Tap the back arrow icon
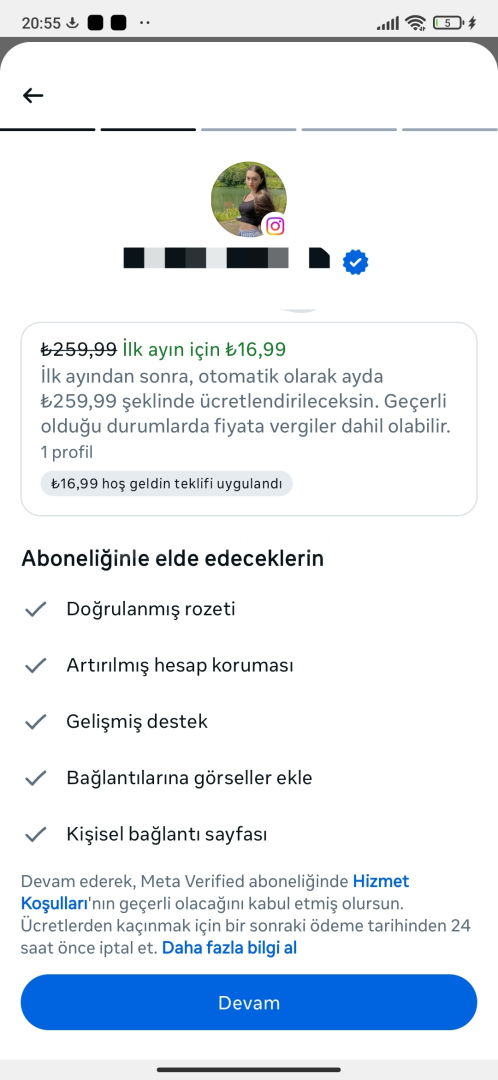The image size is (498, 1080). (33, 95)
